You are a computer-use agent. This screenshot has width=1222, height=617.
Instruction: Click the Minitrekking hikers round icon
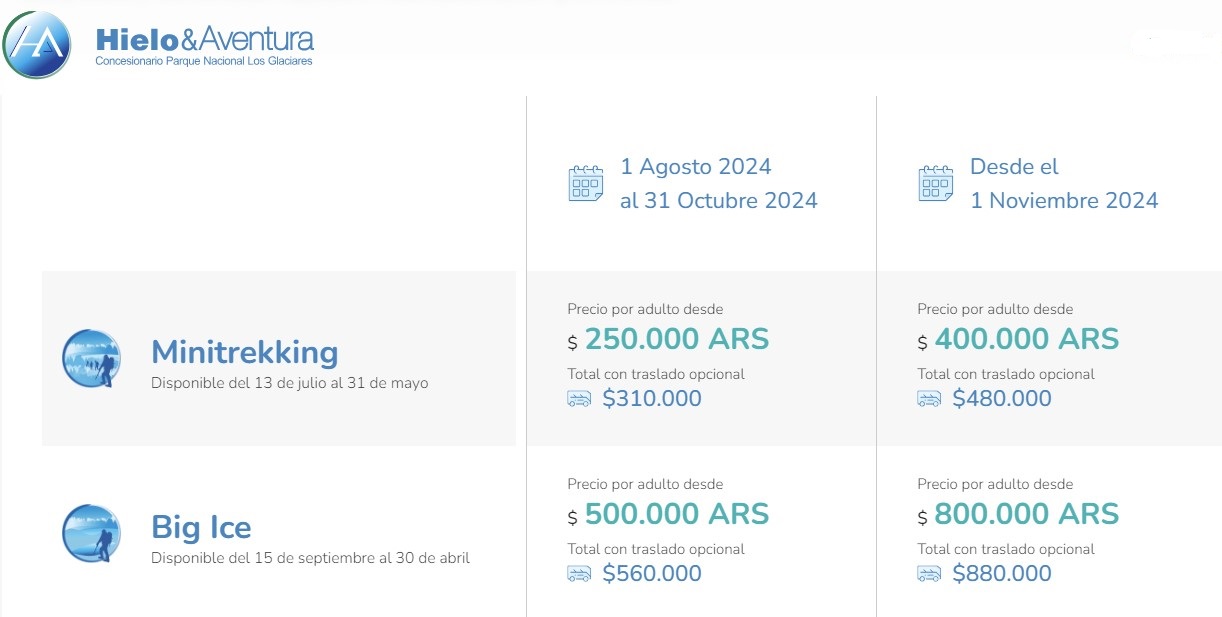tap(91, 358)
